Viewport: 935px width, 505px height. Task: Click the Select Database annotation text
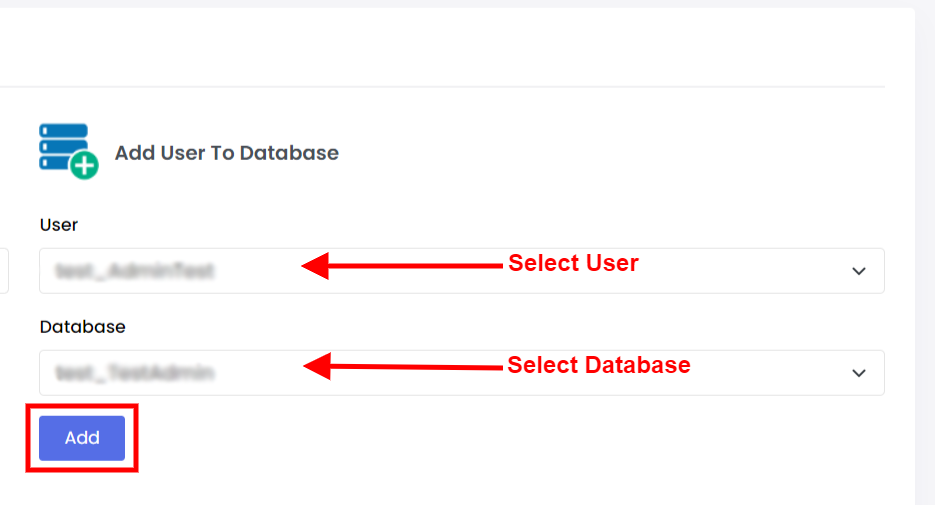point(598,365)
